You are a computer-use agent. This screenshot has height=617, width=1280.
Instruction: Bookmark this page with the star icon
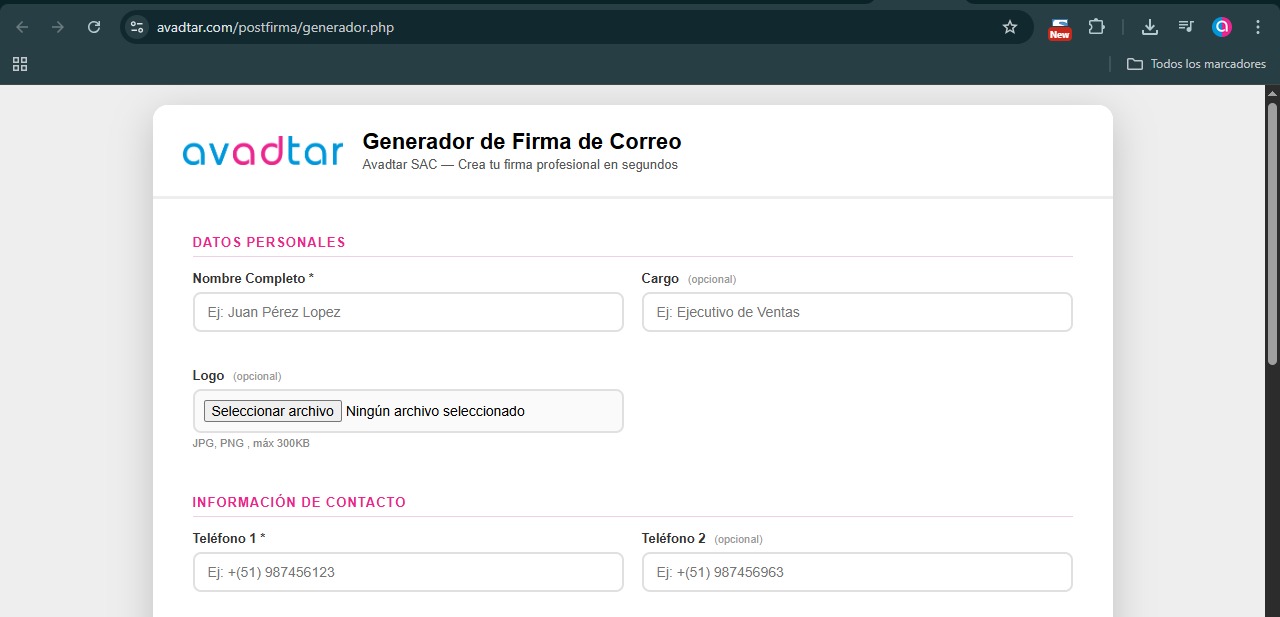(1010, 27)
